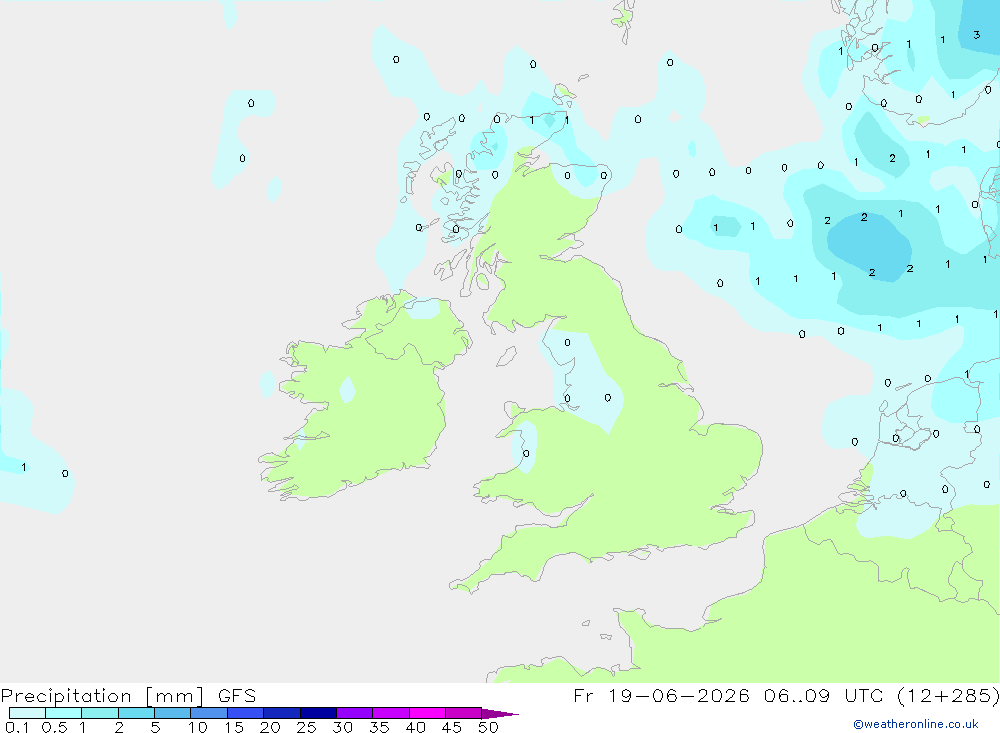Click the purple arrow tip above 50 mm

click(500, 713)
